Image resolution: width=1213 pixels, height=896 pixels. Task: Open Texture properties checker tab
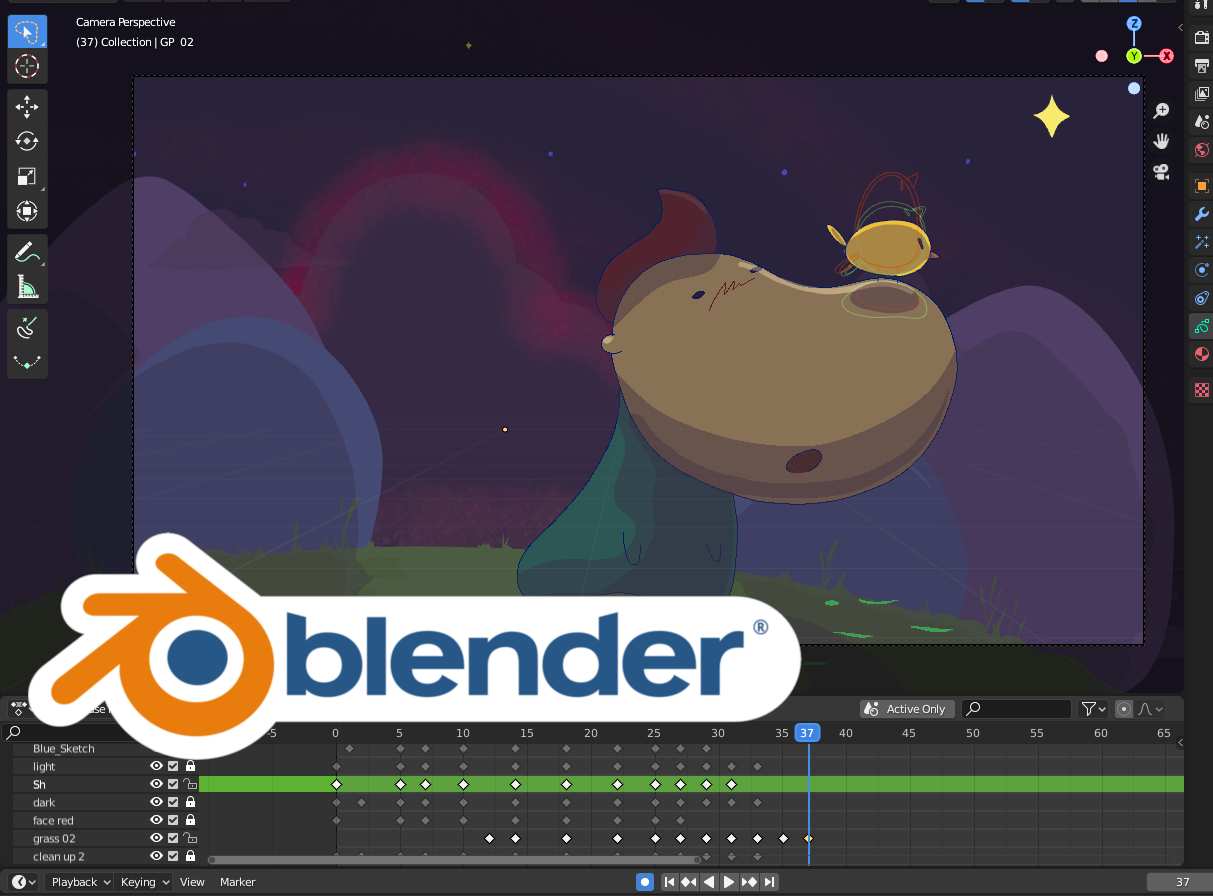[1202, 390]
